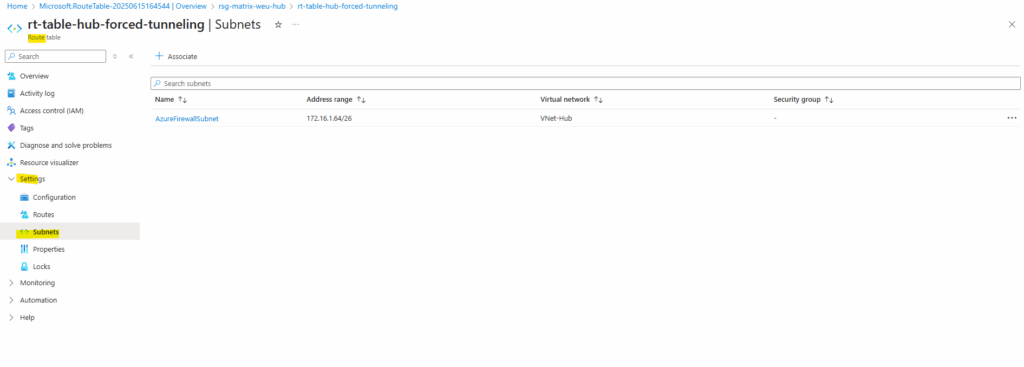
Task: Click the Overview icon in the sidebar
Action: (11, 76)
